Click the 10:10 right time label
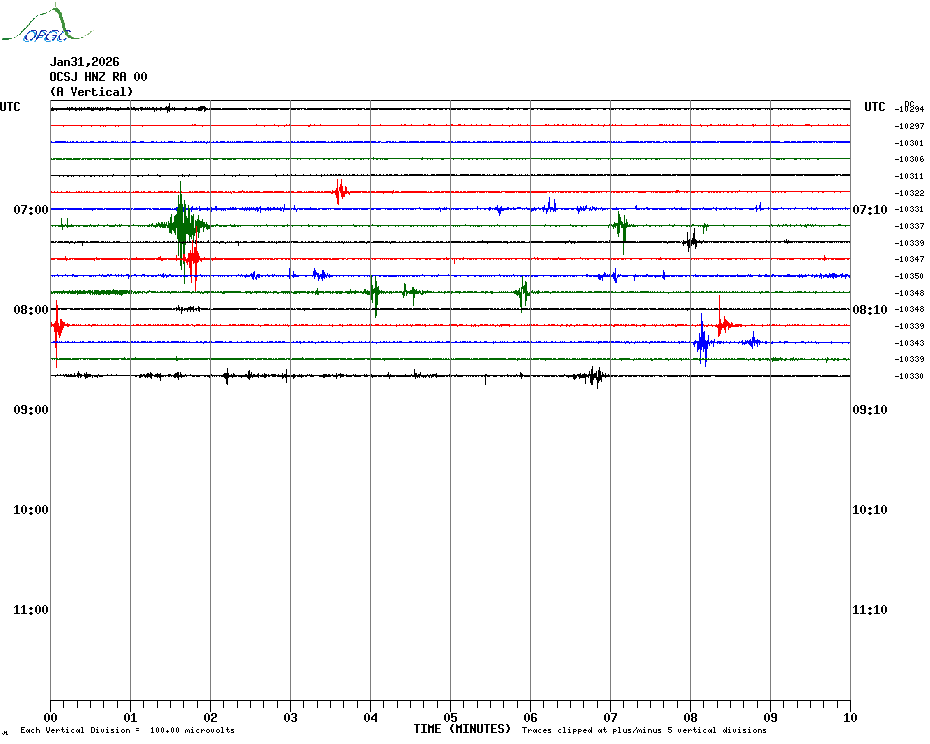 coord(869,509)
